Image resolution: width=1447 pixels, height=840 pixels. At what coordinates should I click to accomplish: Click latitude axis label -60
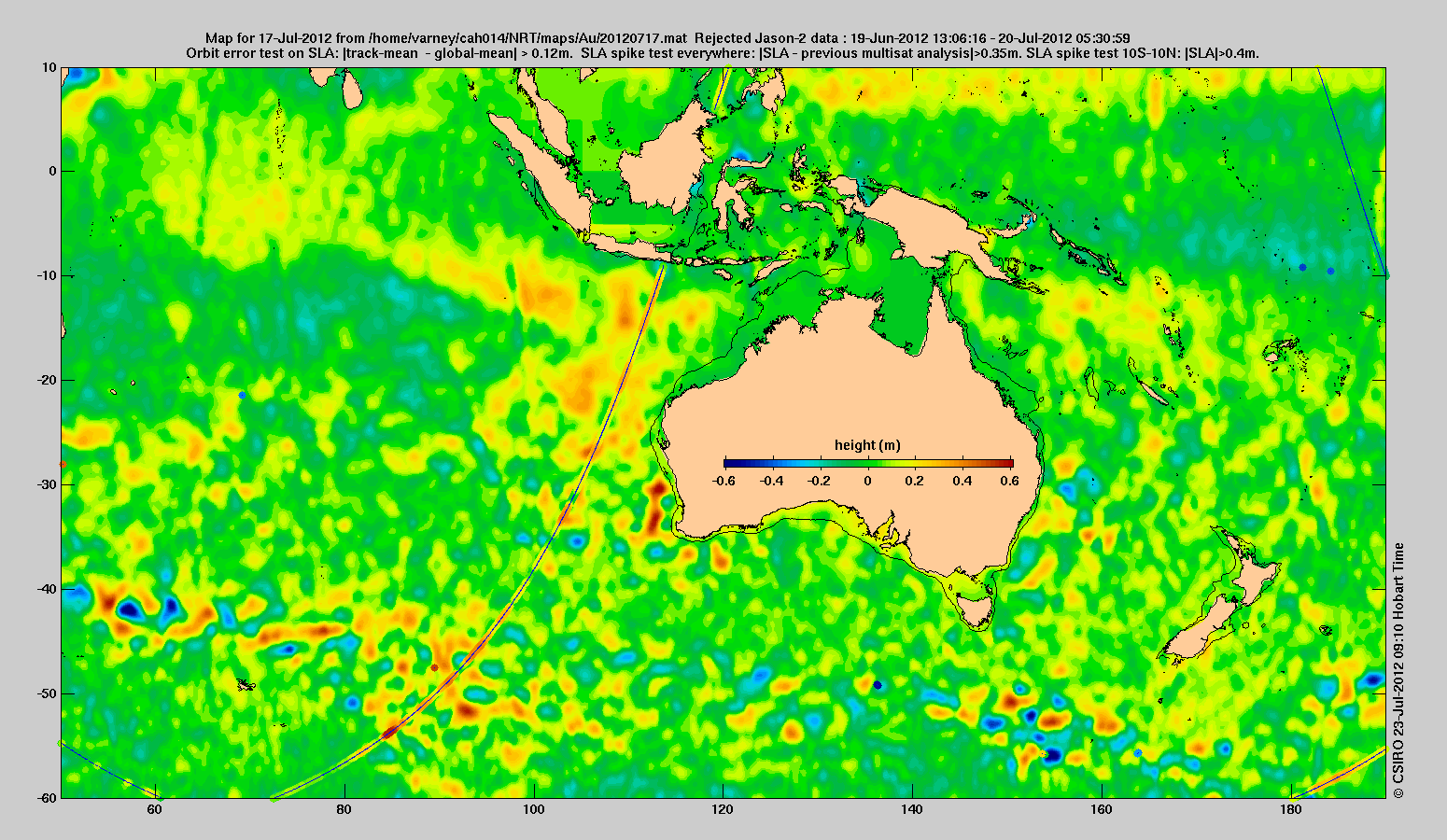coord(46,798)
